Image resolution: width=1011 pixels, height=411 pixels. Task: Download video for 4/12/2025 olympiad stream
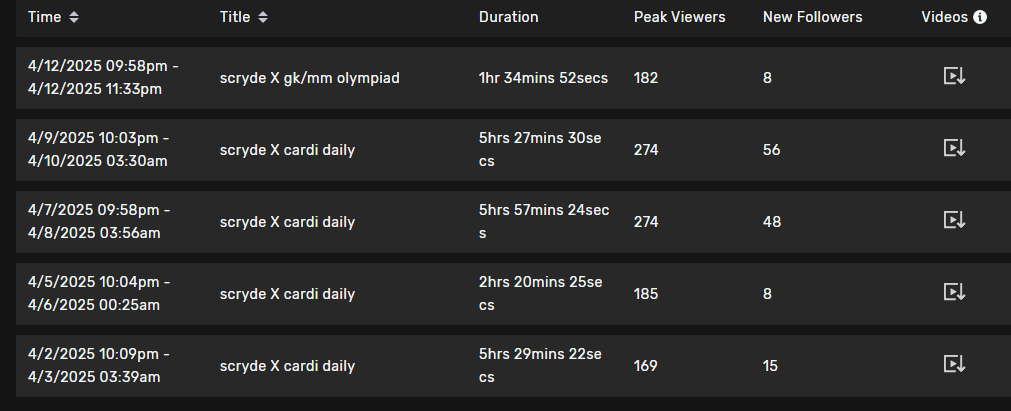(954, 77)
